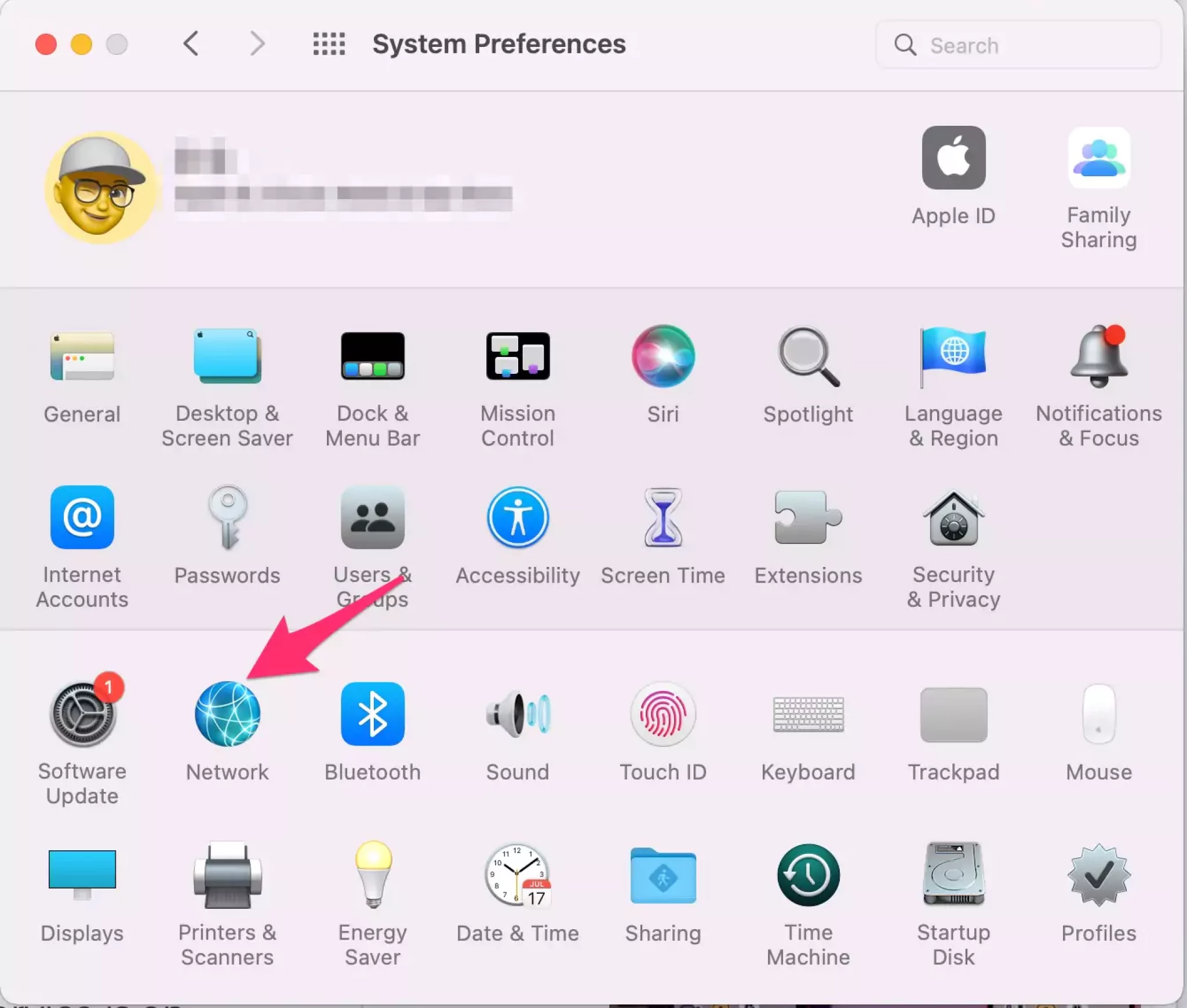Screen dimensions: 1187x1008
Task: Open Spotlight preferences
Action: (809, 356)
